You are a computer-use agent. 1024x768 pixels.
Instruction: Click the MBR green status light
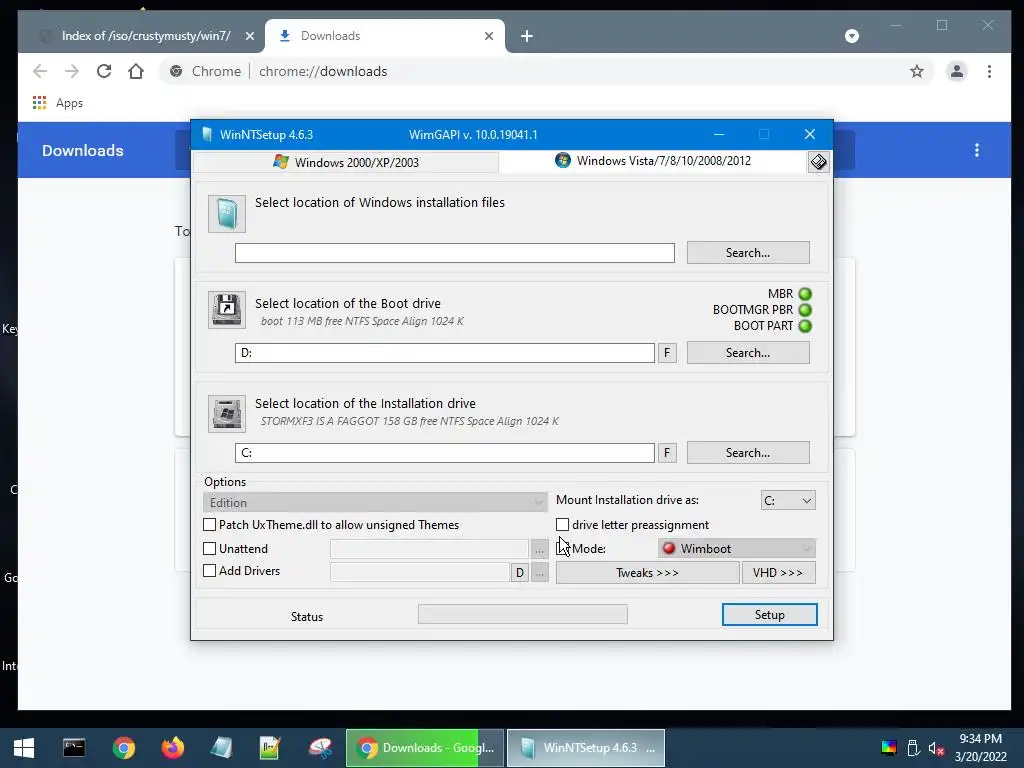(x=805, y=294)
